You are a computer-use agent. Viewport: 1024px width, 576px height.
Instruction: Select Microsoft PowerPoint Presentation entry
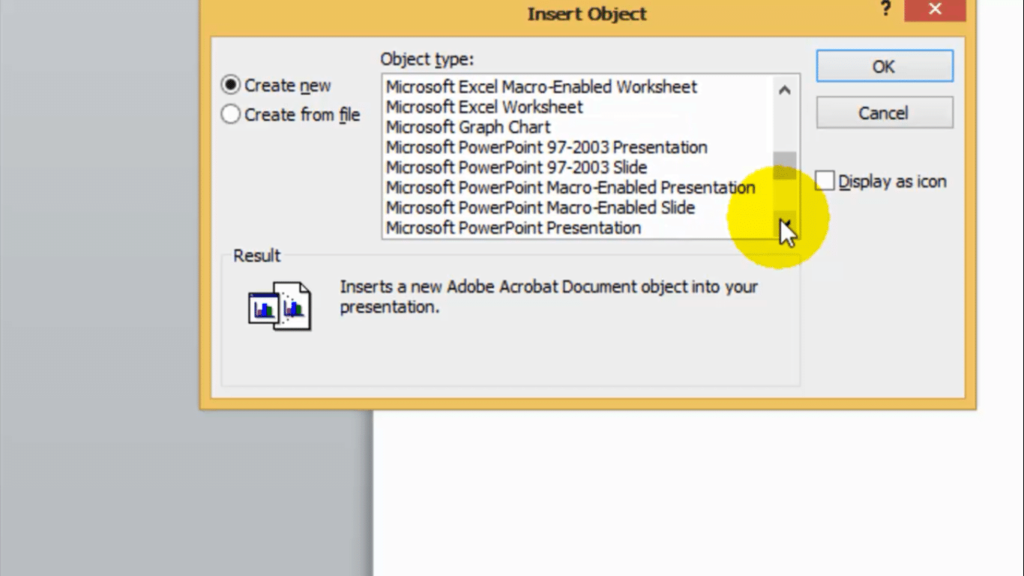tap(513, 229)
